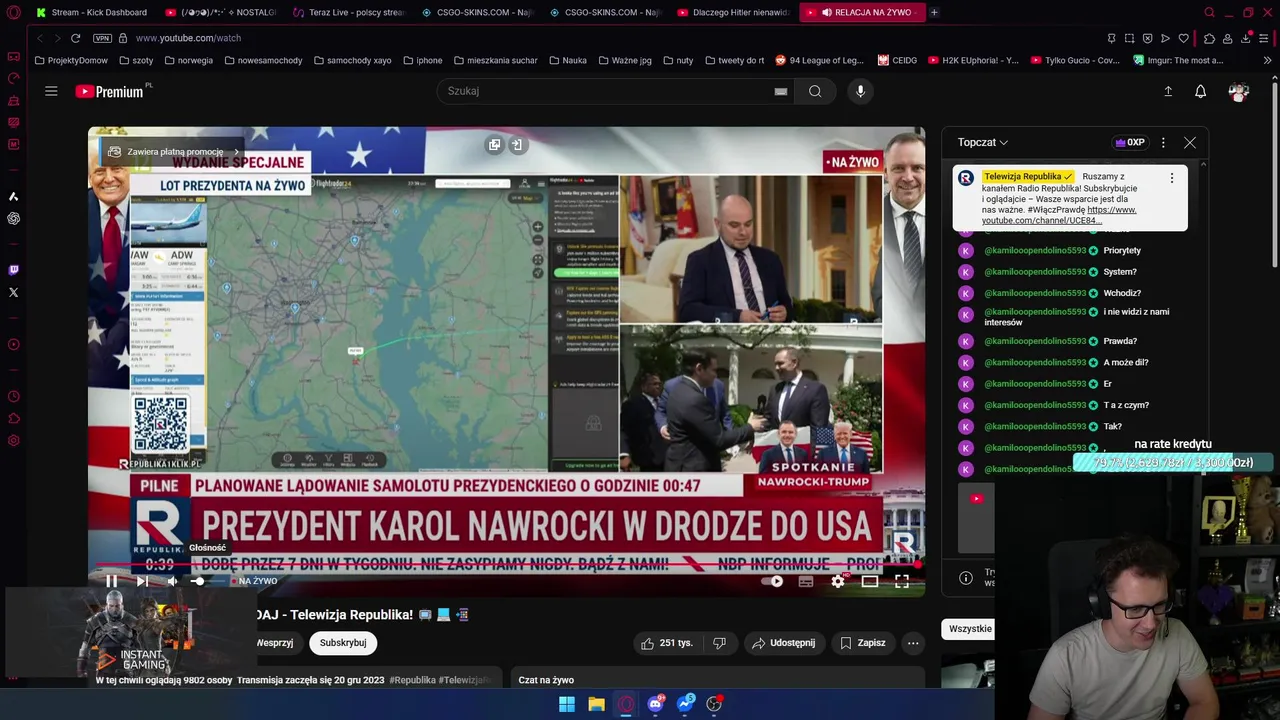This screenshot has height=720, width=1280.
Task: Open Messenger from the taskbar
Action: pyautogui.click(x=685, y=704)
